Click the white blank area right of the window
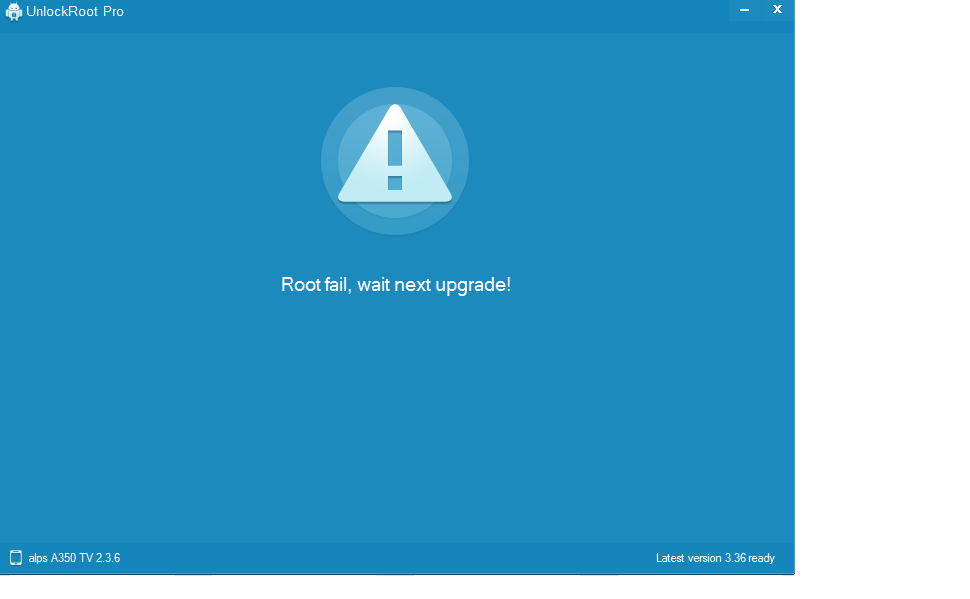Image resolution: width=970 pixels, height=599 pixels. (x=880, y=300)
